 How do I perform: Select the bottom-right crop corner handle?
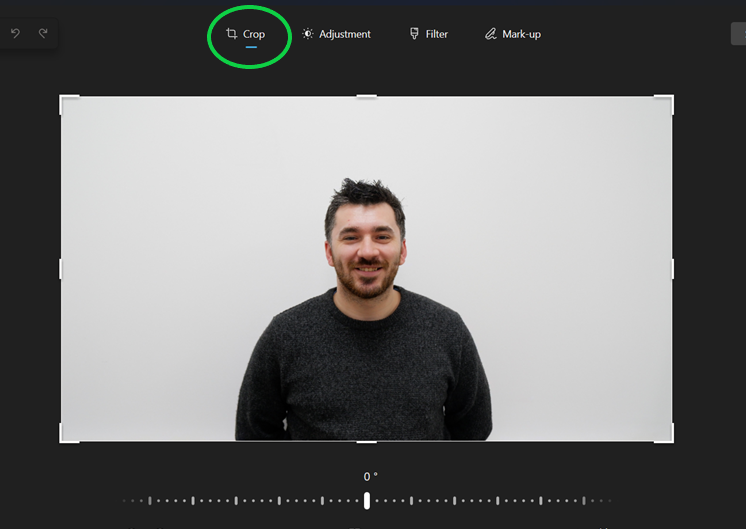pyautogui.click(x=664, y=433)
